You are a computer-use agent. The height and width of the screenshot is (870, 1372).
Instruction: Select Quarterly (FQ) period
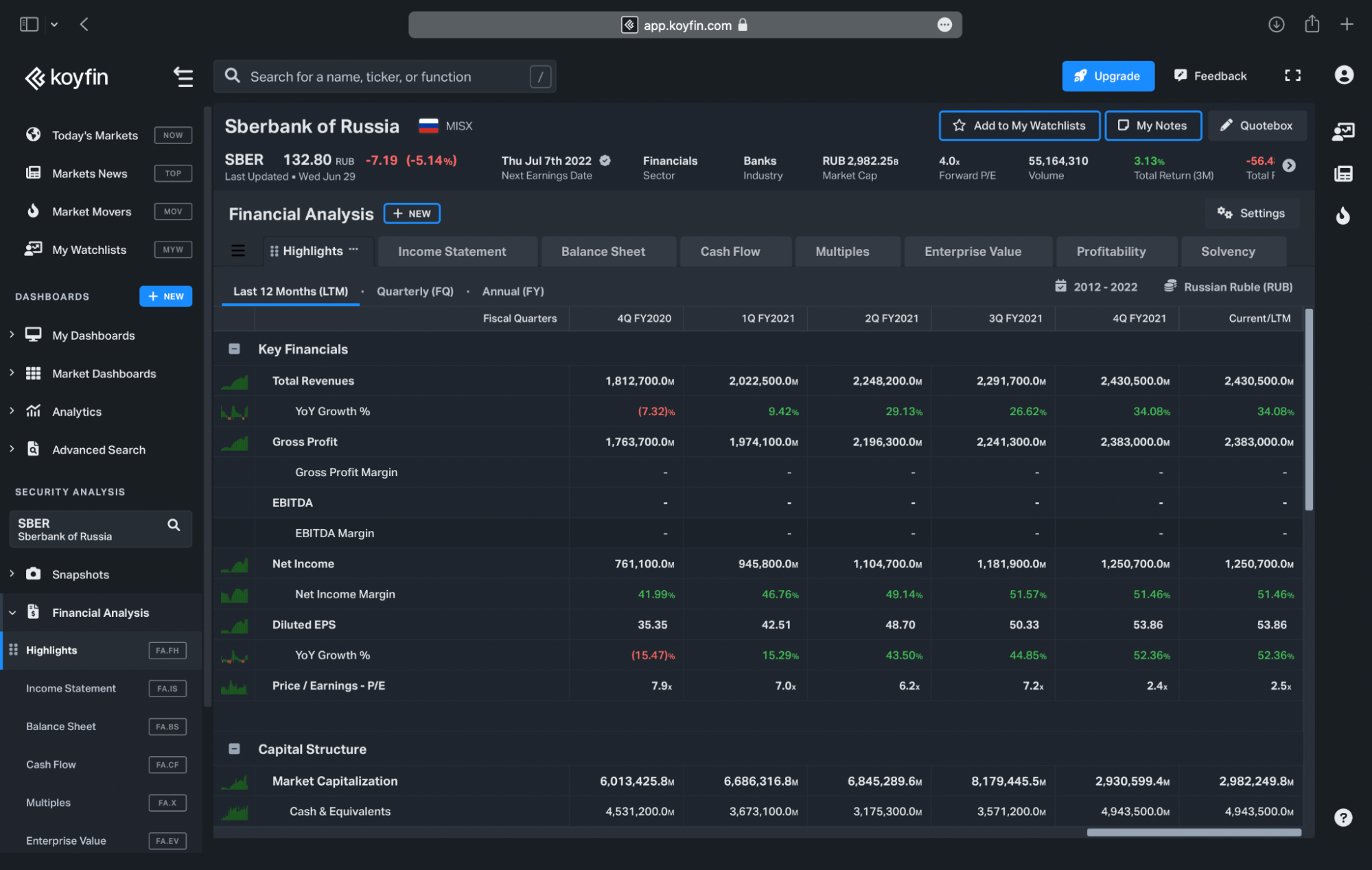pyautogui.click(x=415, y=292)
